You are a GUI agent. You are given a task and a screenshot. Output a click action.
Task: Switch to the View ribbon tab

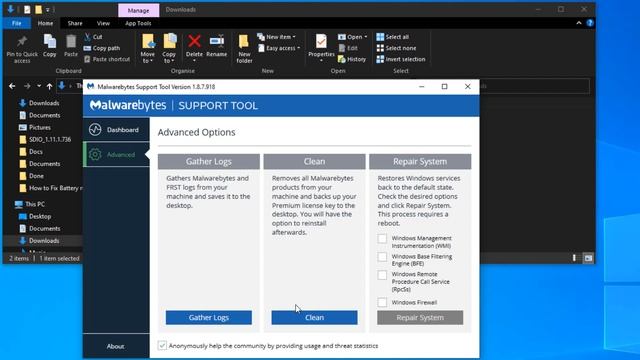(x=103, y=23)
